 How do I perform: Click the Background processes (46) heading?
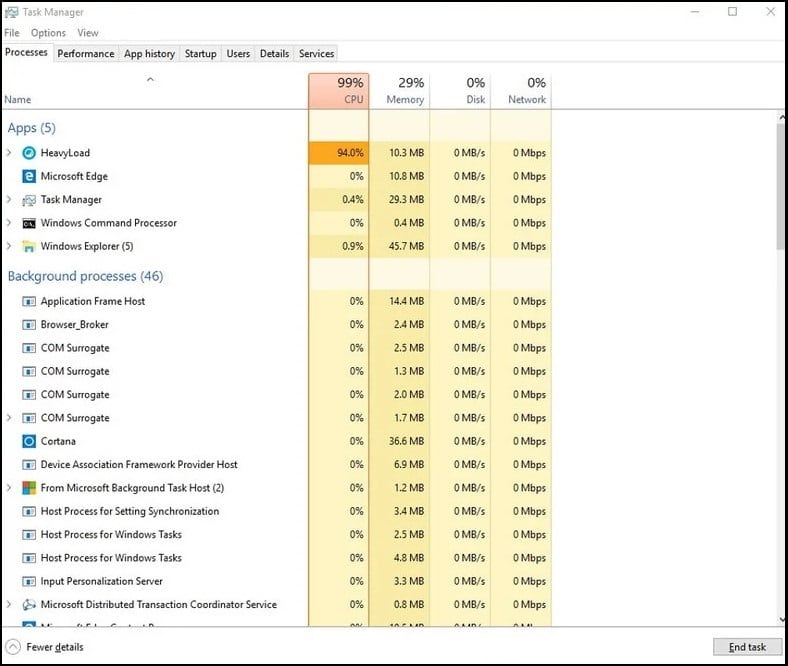pos(85,276)
